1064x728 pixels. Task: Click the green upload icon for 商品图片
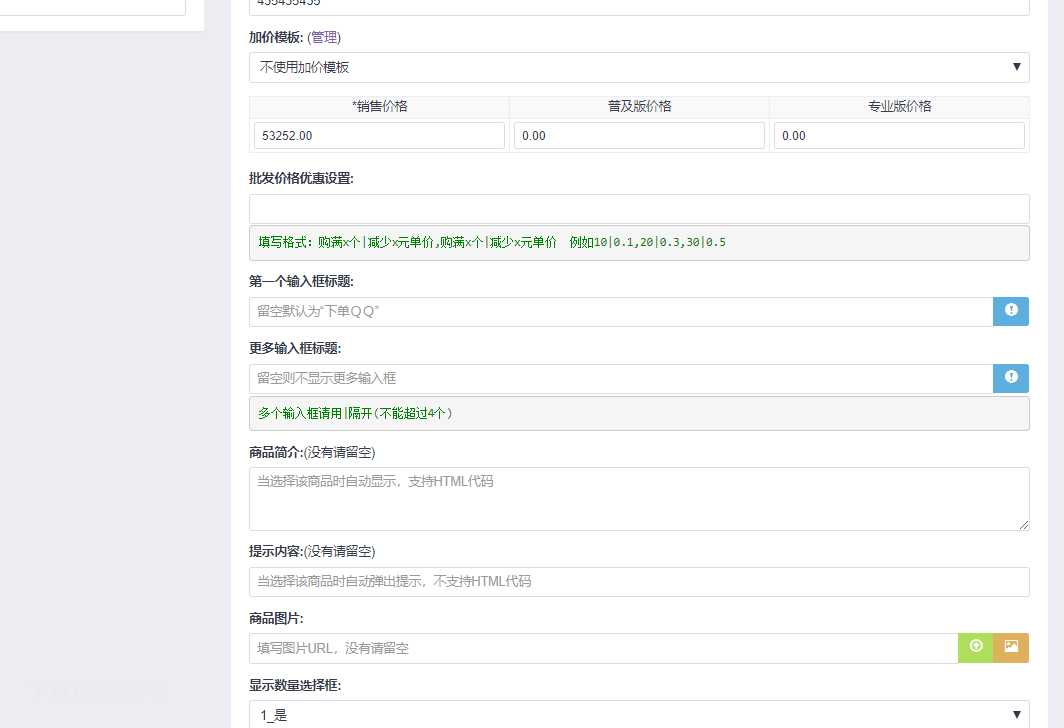coord(976,648)
